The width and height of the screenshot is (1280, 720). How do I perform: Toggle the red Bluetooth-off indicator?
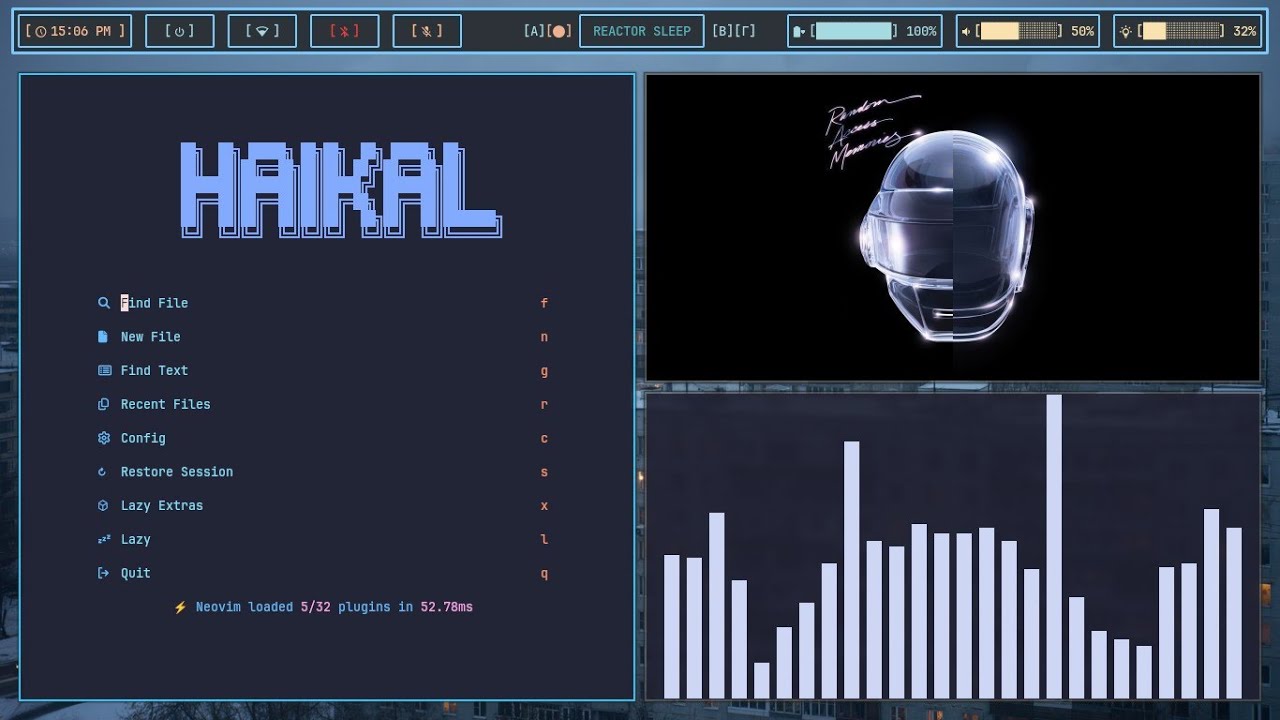[344, 31]
